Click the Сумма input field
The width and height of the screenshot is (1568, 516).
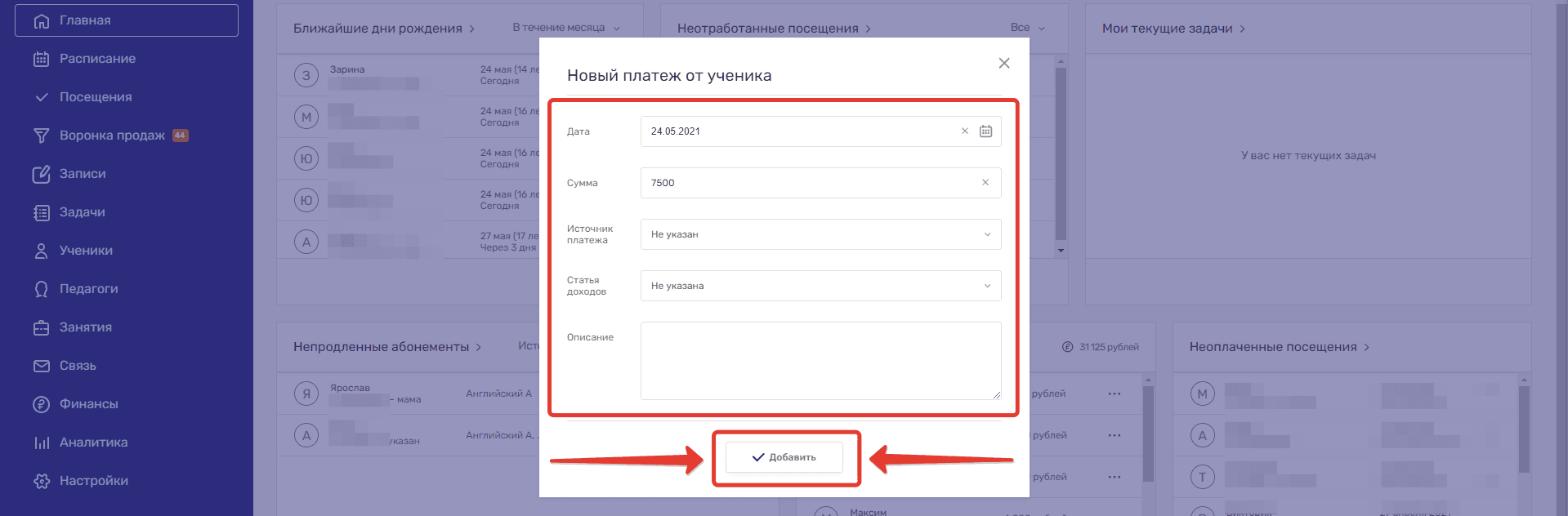(x=809, y=183)
